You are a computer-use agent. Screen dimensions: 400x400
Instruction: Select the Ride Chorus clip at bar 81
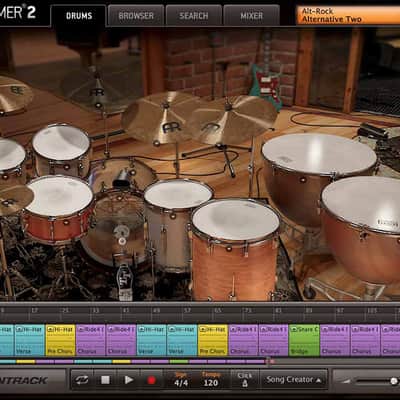point(273,340)
